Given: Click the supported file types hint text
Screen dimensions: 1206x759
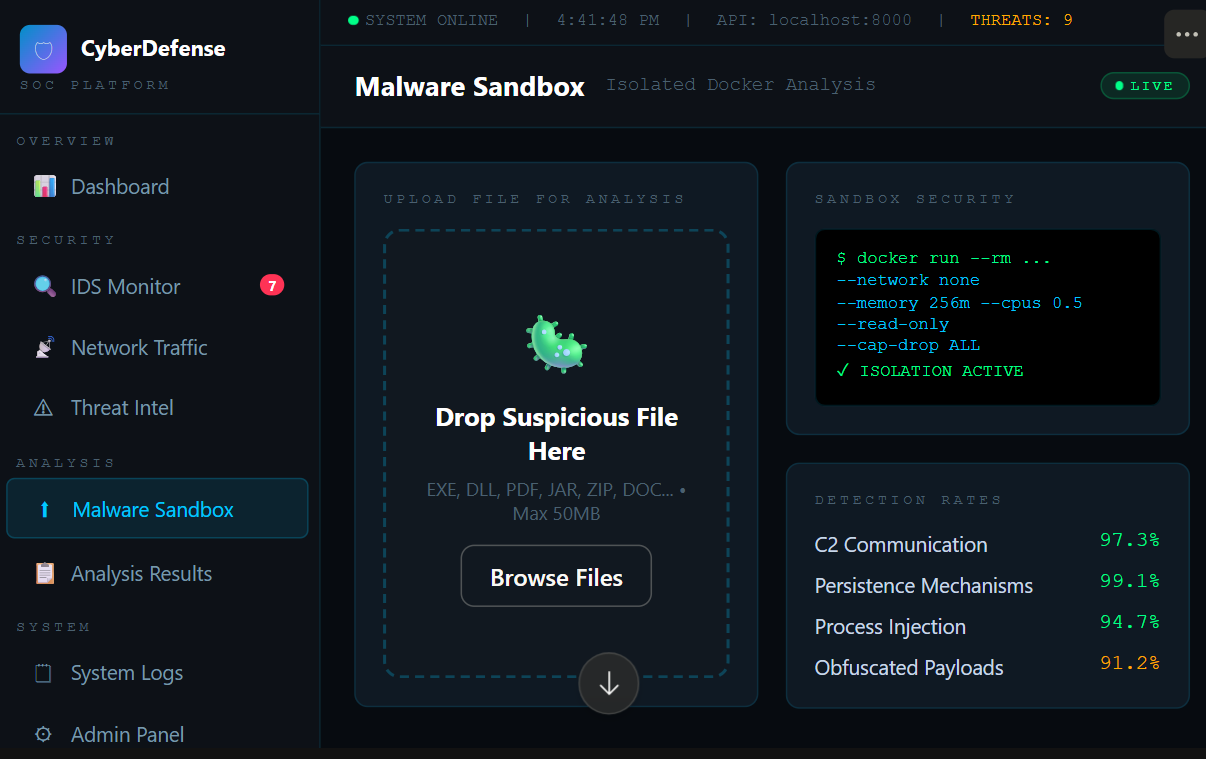Looking at the screenshot, I should tap(556, 502).
